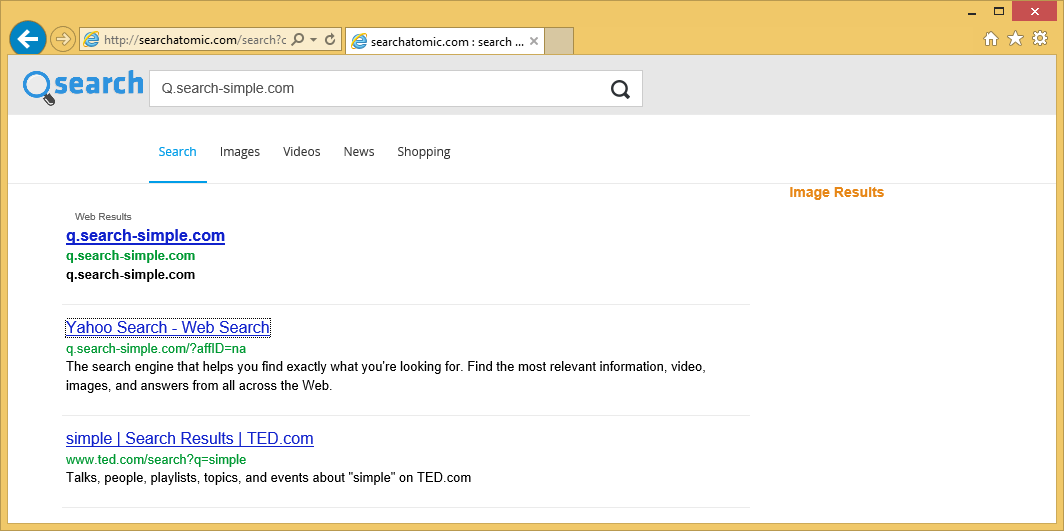Switch to the Images results tab
The height and width of the screenshot is (531, 1064).
click(240, 152)
